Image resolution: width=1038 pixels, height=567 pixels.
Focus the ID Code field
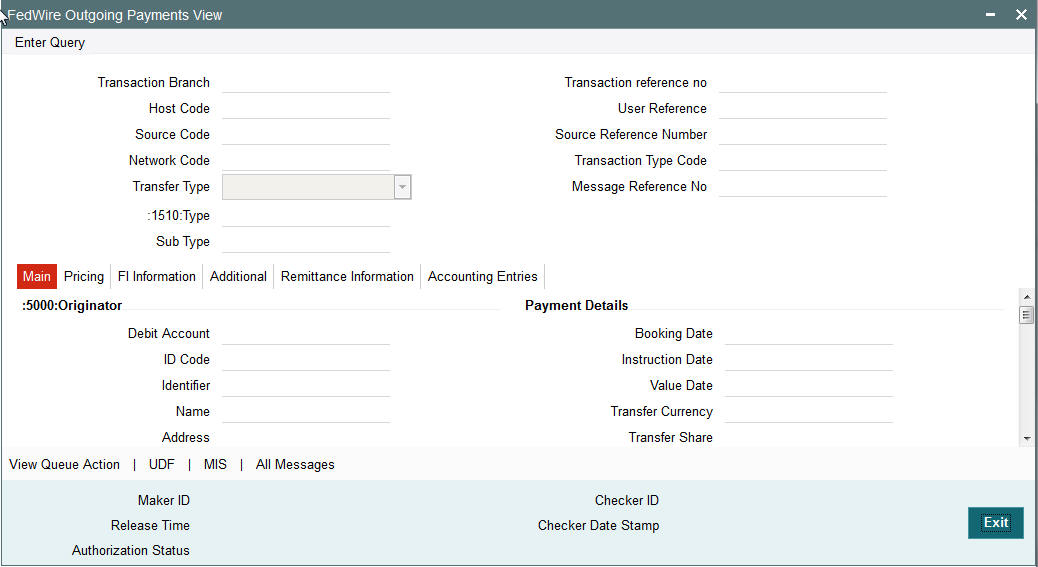point(307,359)
